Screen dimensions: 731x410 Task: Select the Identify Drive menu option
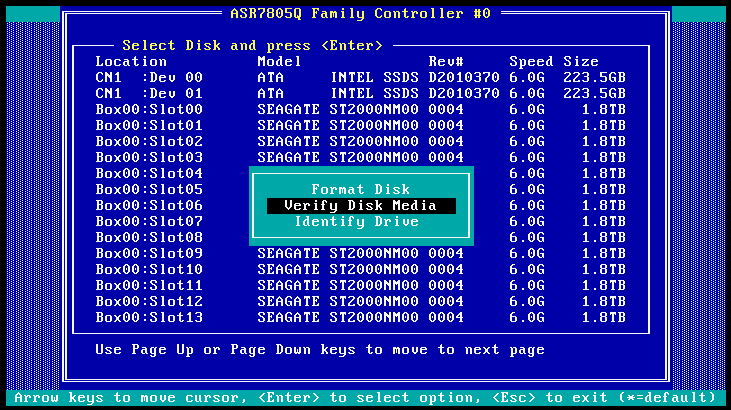click(x=361, y=221)
